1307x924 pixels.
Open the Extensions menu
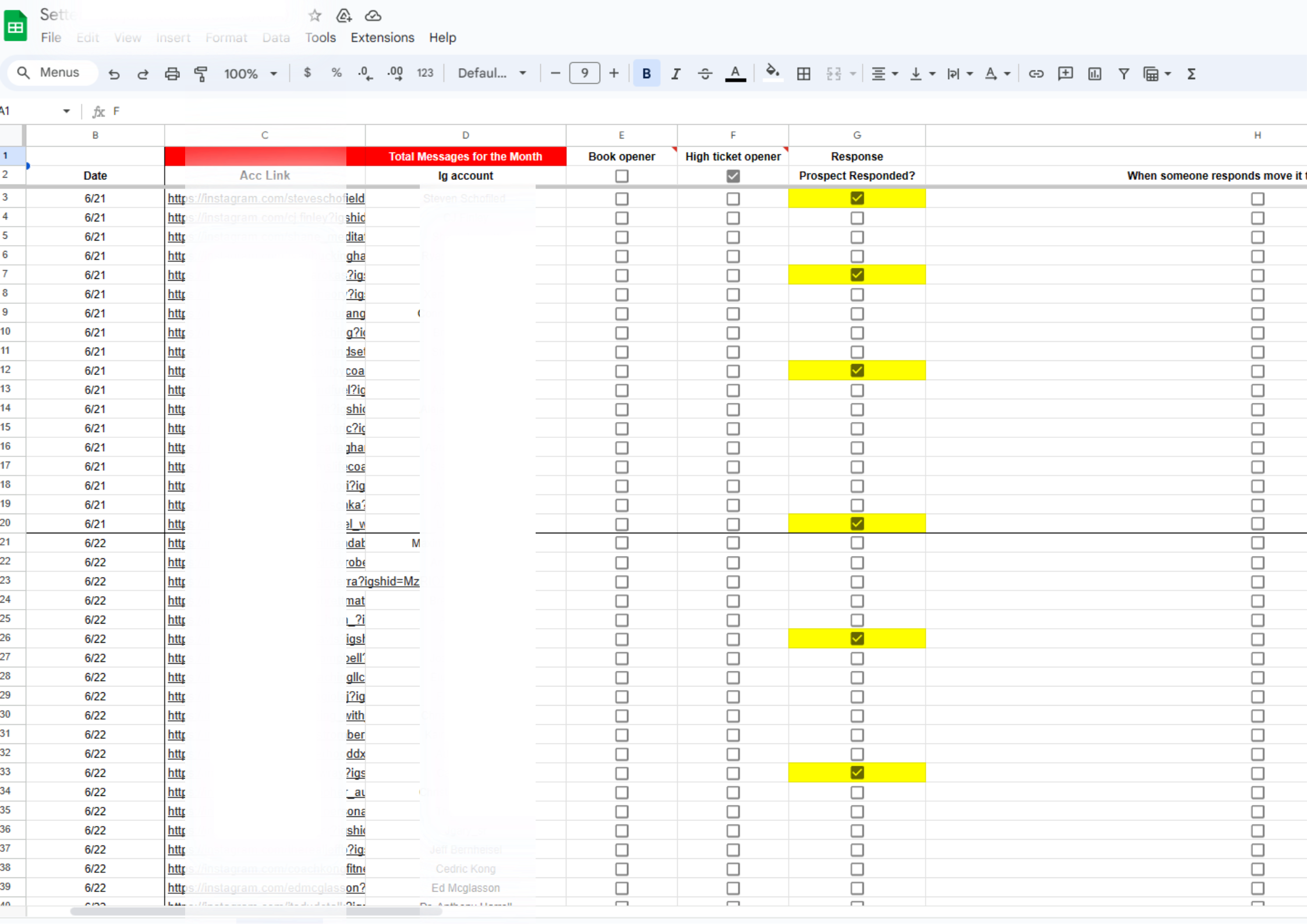tap(382, 37)
